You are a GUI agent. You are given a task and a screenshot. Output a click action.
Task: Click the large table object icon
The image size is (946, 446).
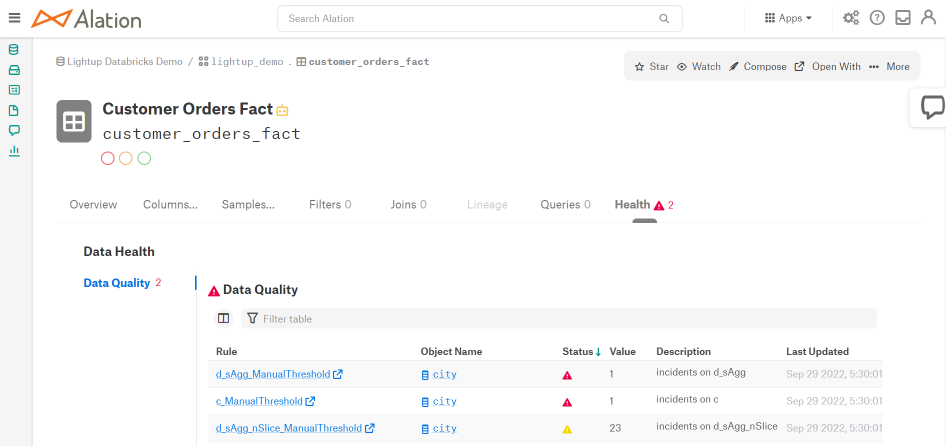74,121
